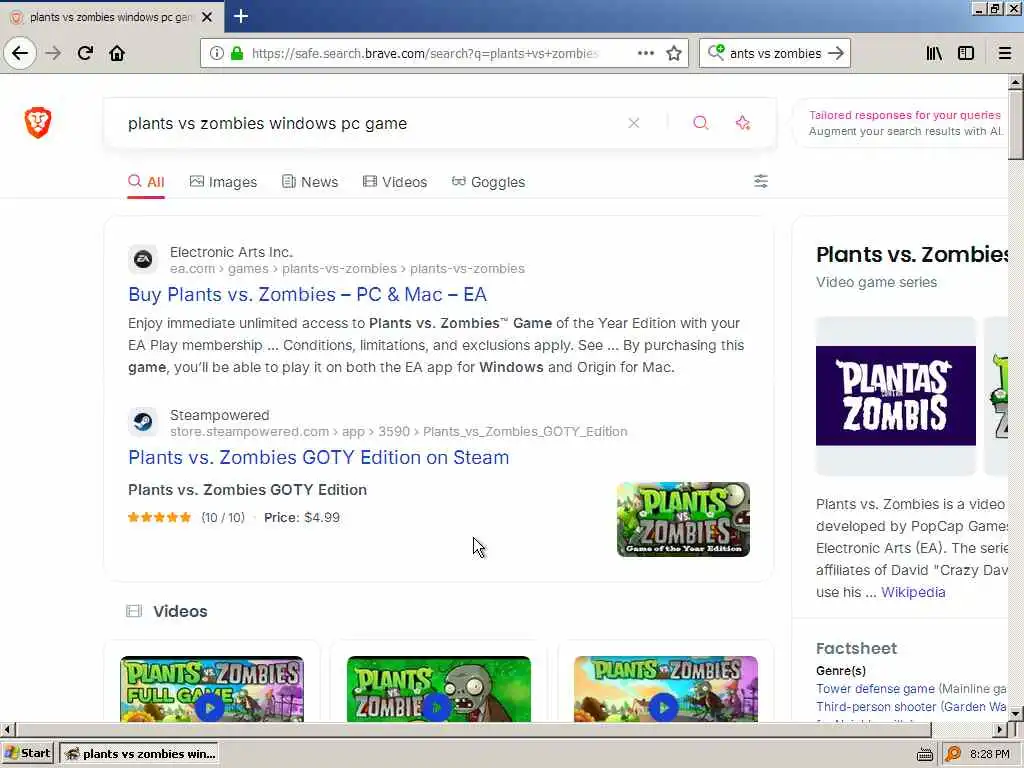Viewport: 1024px width, 768px height.
Task: Open Tower defense game genre link
Action: coord(875,688)
